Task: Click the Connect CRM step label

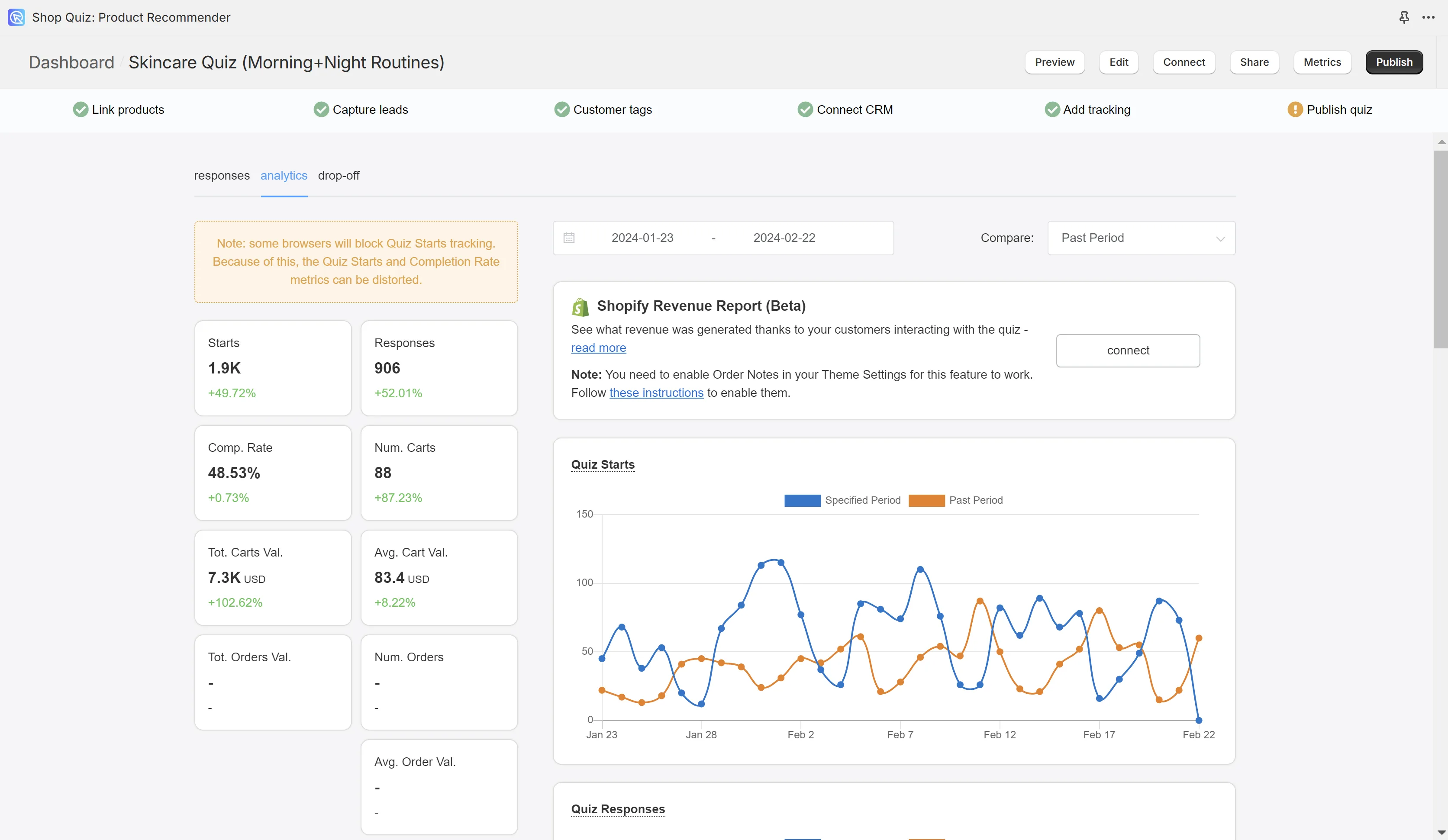Action: click(855, 110)
